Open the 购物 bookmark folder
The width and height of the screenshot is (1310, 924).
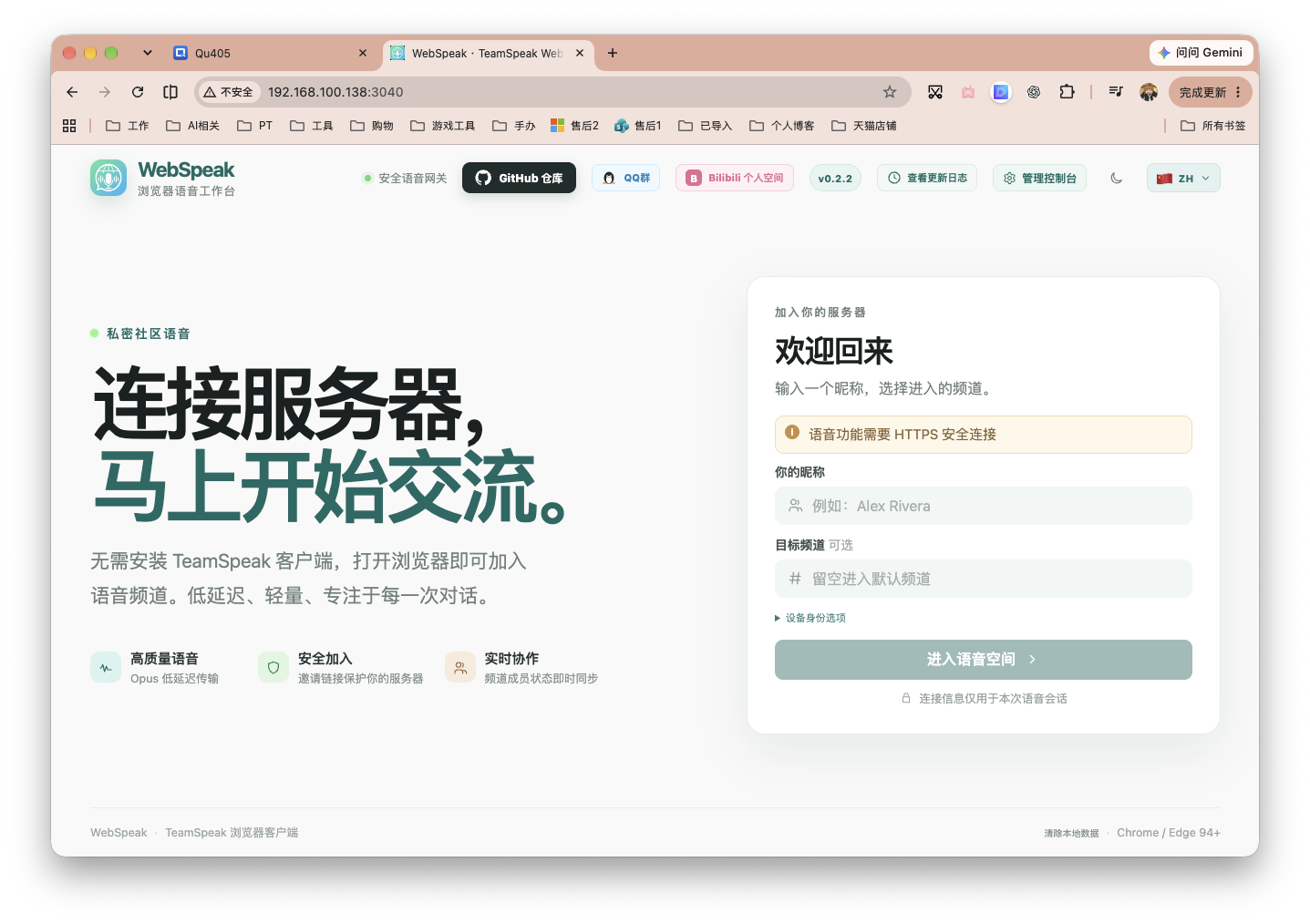(372, 126)
